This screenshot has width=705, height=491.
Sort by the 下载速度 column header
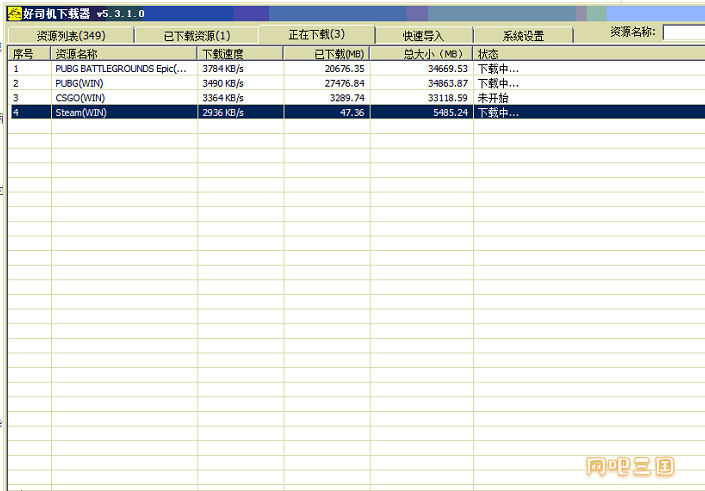click(x=241, y=54)
